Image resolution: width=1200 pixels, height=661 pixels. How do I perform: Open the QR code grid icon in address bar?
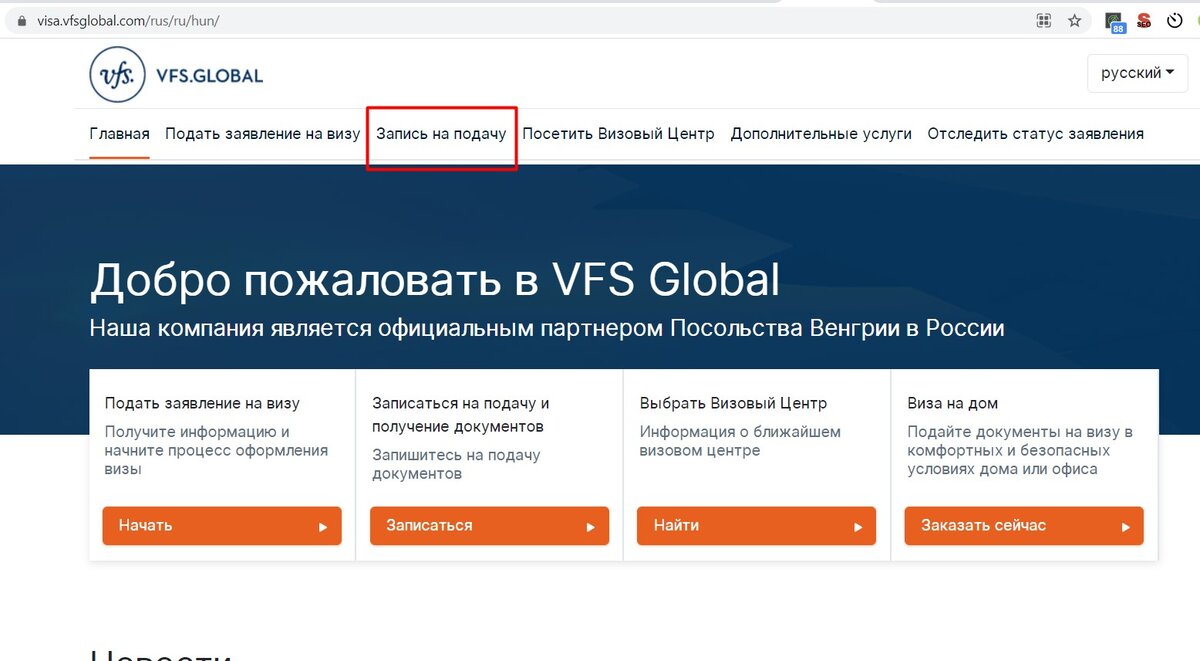1044,20
